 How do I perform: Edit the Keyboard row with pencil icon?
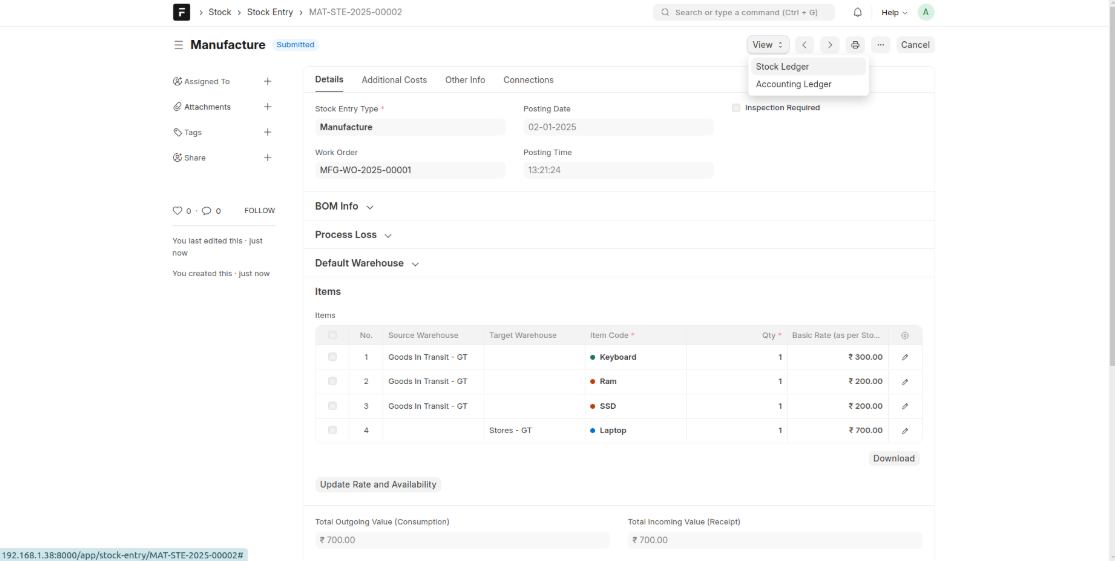(x=905, y=358)
